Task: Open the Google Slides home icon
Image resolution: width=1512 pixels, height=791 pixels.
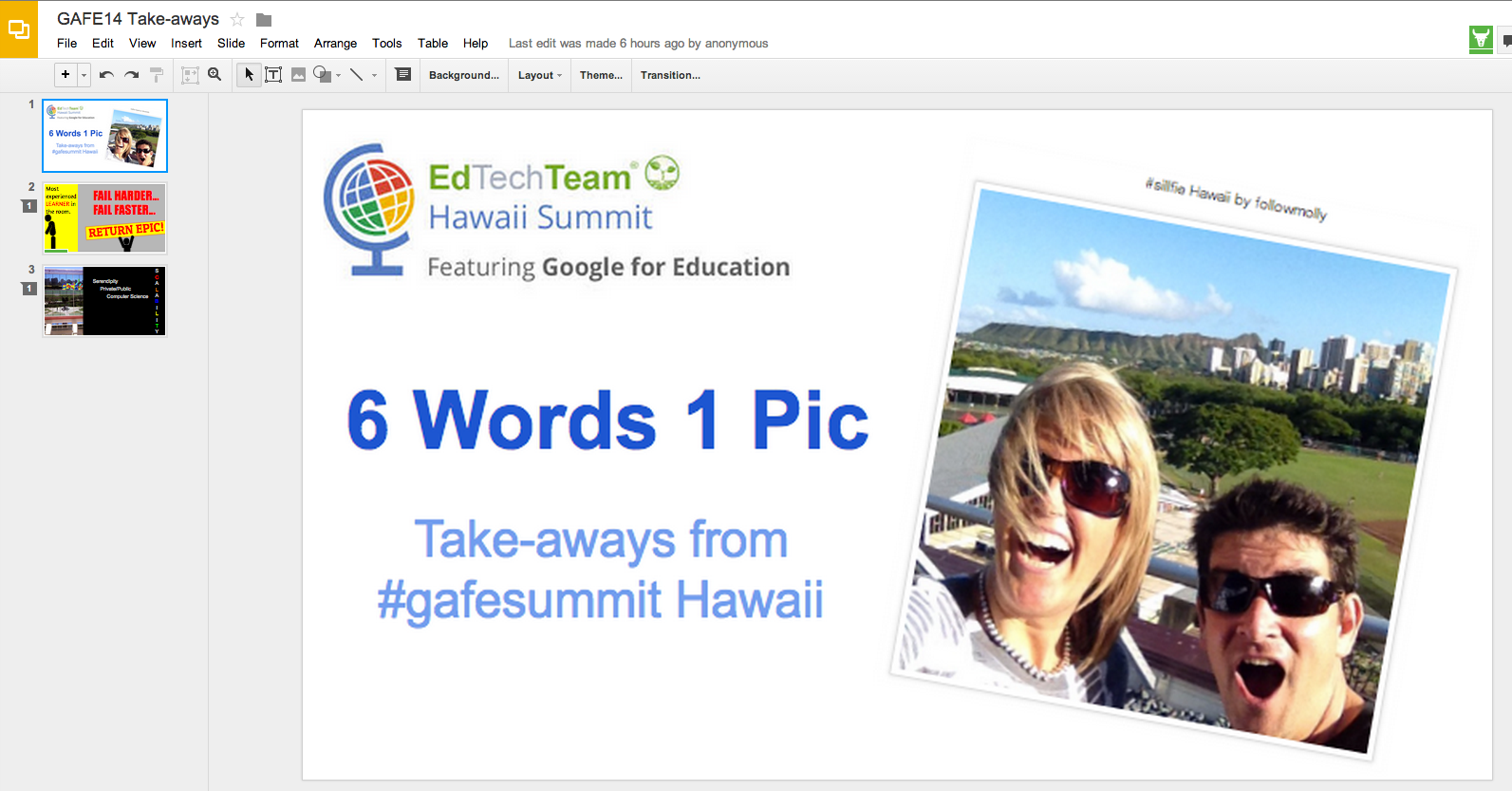Action: [x=19, y=29]
